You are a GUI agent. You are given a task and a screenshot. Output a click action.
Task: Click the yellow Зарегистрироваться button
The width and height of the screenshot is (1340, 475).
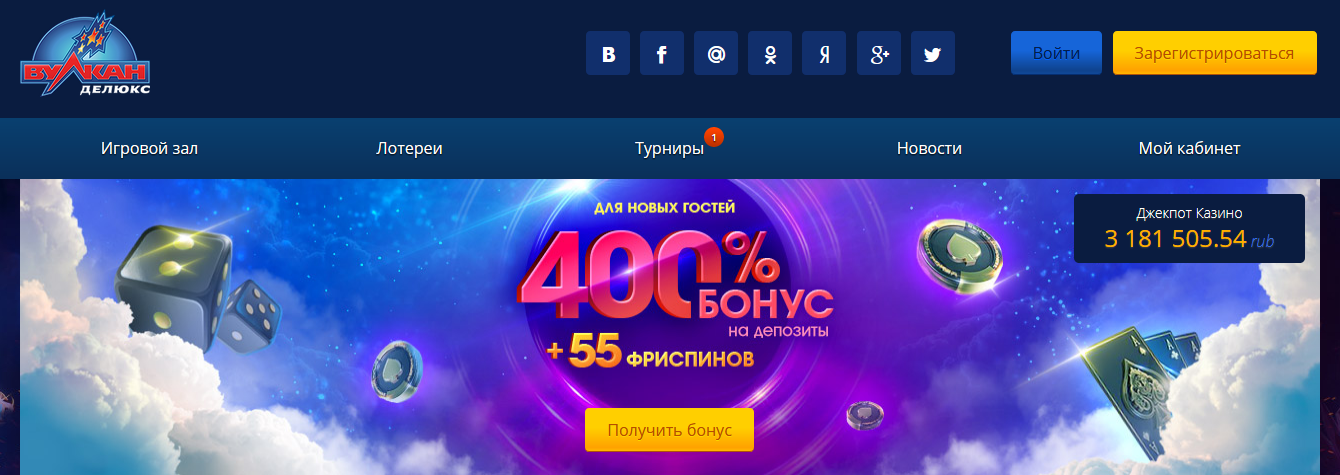click(x=1214, y=53)
